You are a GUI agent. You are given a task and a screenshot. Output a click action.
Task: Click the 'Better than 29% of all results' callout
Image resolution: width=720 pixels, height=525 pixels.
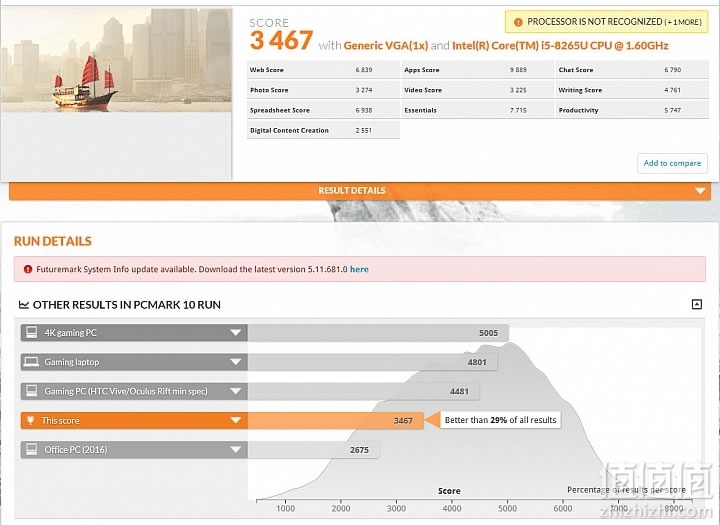pos(500,420)
